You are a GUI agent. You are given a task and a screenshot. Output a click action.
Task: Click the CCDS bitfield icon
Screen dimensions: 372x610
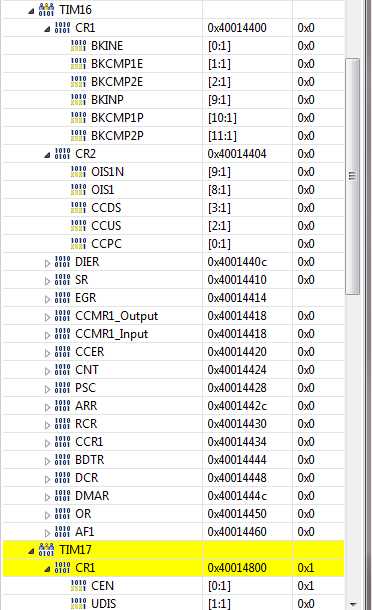click(78, 207)
